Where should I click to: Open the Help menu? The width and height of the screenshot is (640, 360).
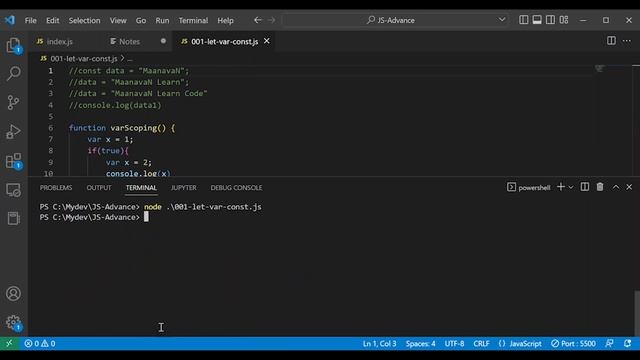(225, 20)
